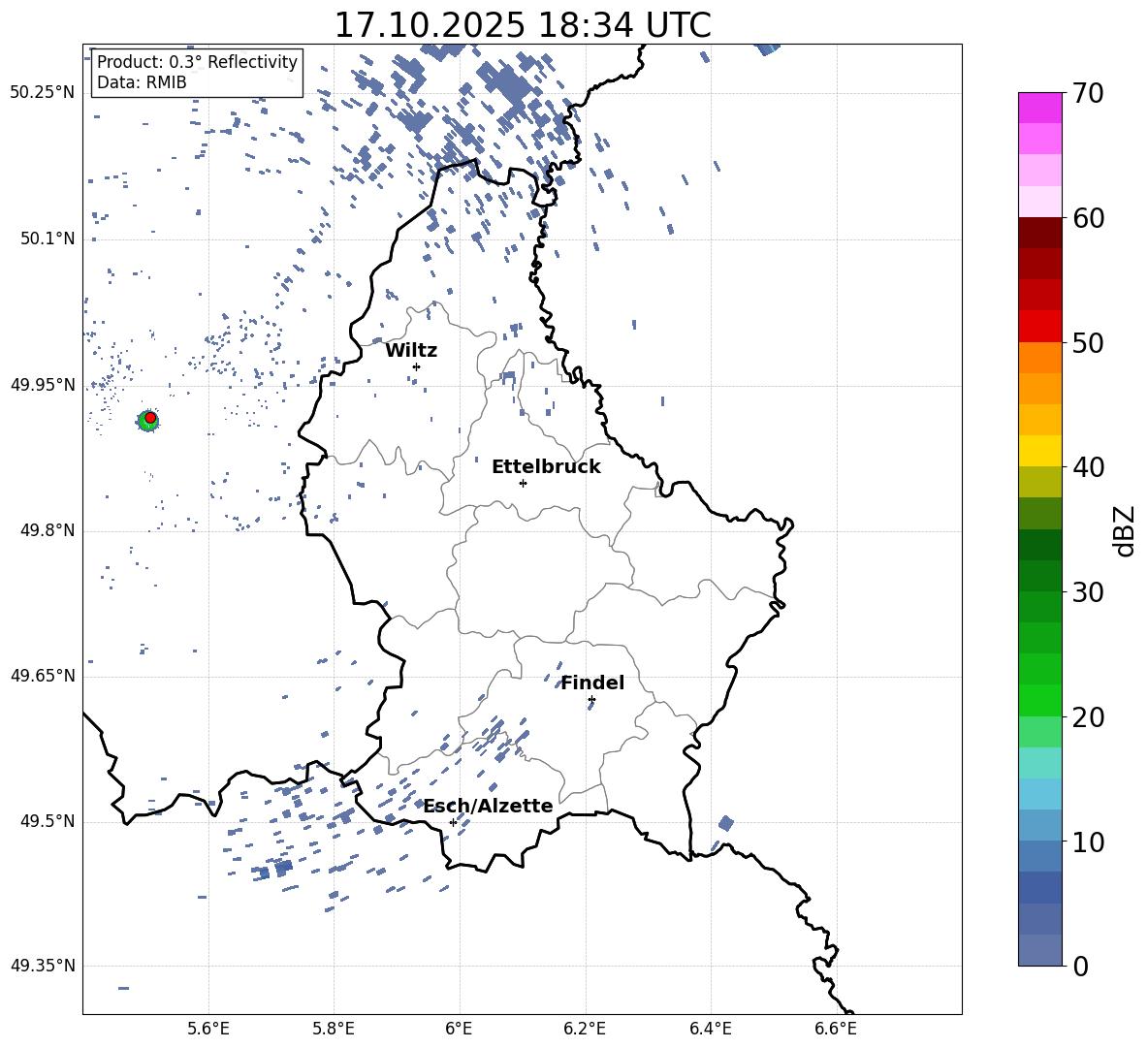Click the Ettelbruck station cross marker
1148x1048 pixels.
point(523,483)
